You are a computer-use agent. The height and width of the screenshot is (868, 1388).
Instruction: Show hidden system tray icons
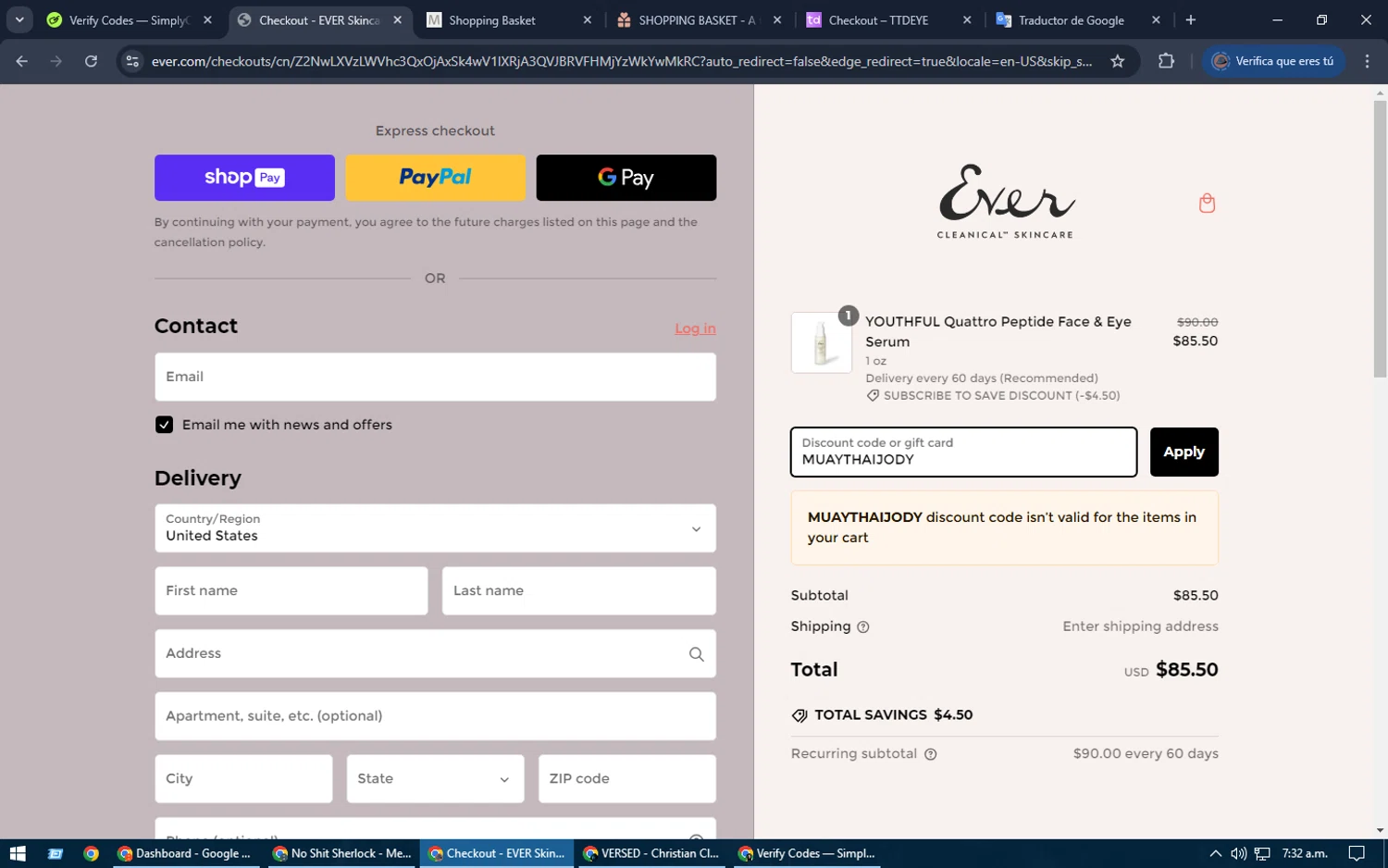point(1215,853)
